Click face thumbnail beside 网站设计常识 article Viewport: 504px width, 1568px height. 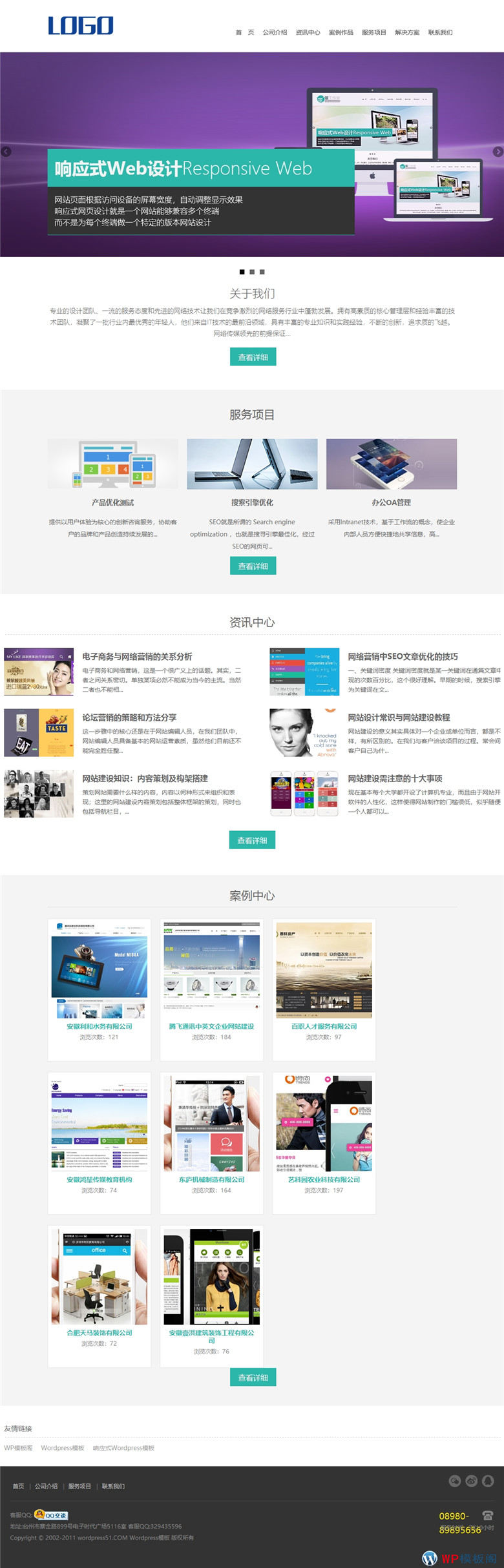pyautogui.click(x=304, y=733)
